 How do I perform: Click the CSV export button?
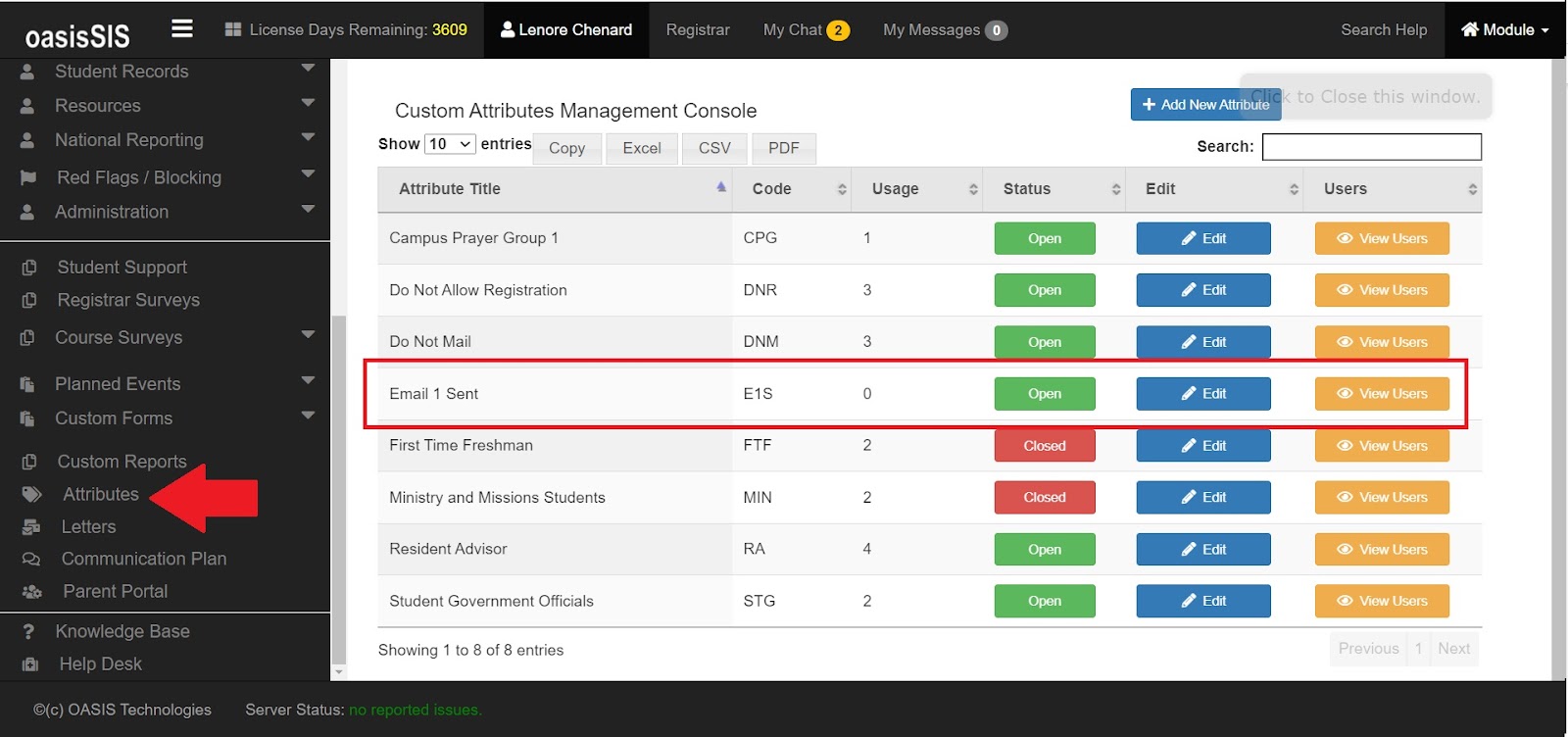click(714, 148)
